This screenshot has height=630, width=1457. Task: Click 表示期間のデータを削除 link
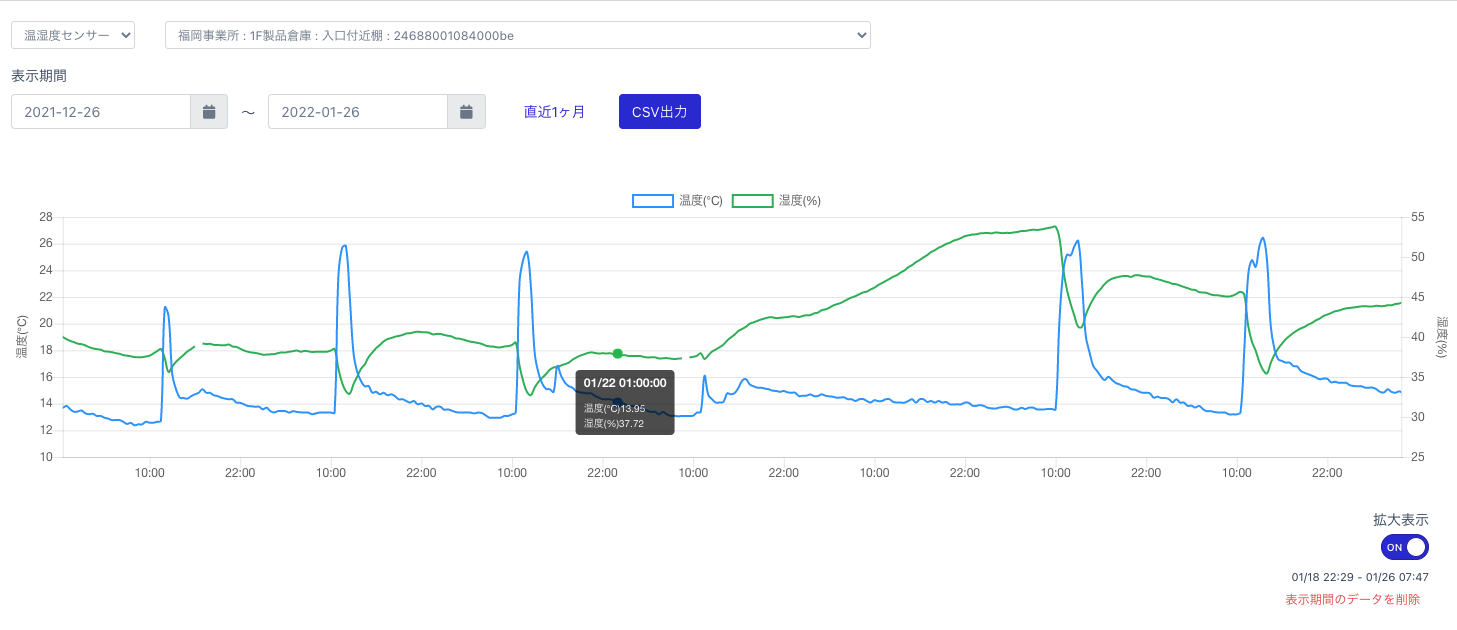(1352, 599)
